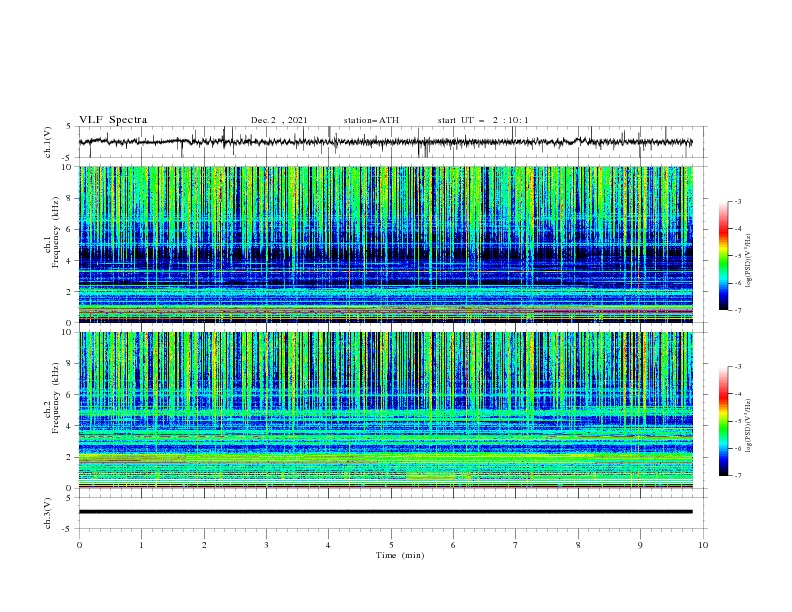
Task: Click the time axis tick label "5"
Action: point(391,545)
